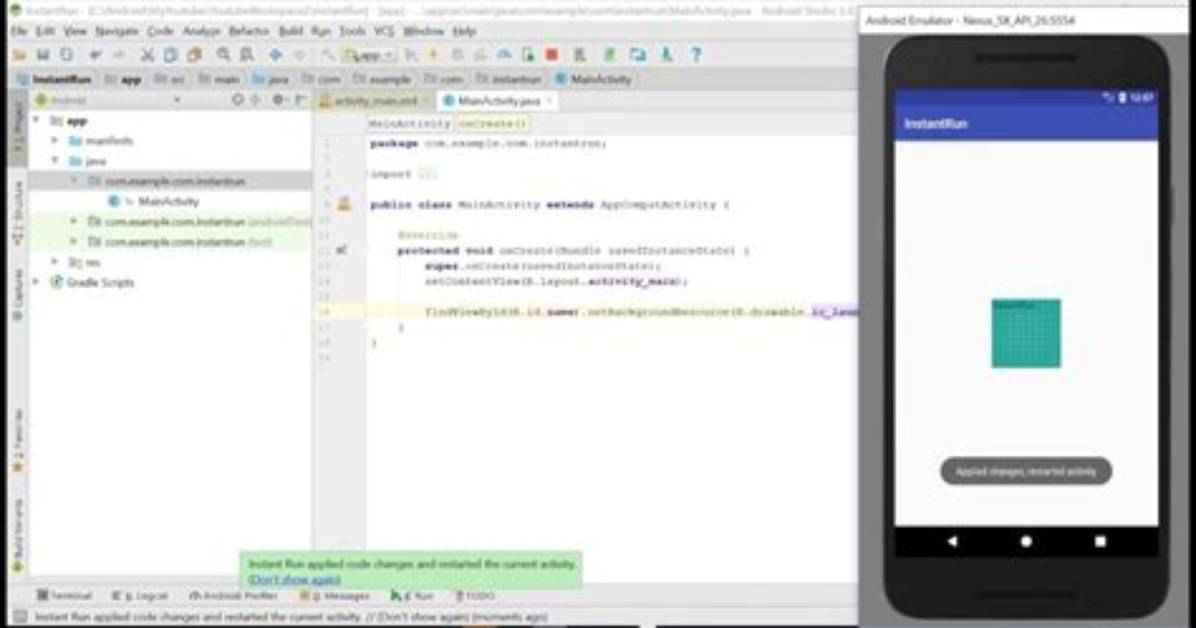Open the VCS menu

click(384, 31)
